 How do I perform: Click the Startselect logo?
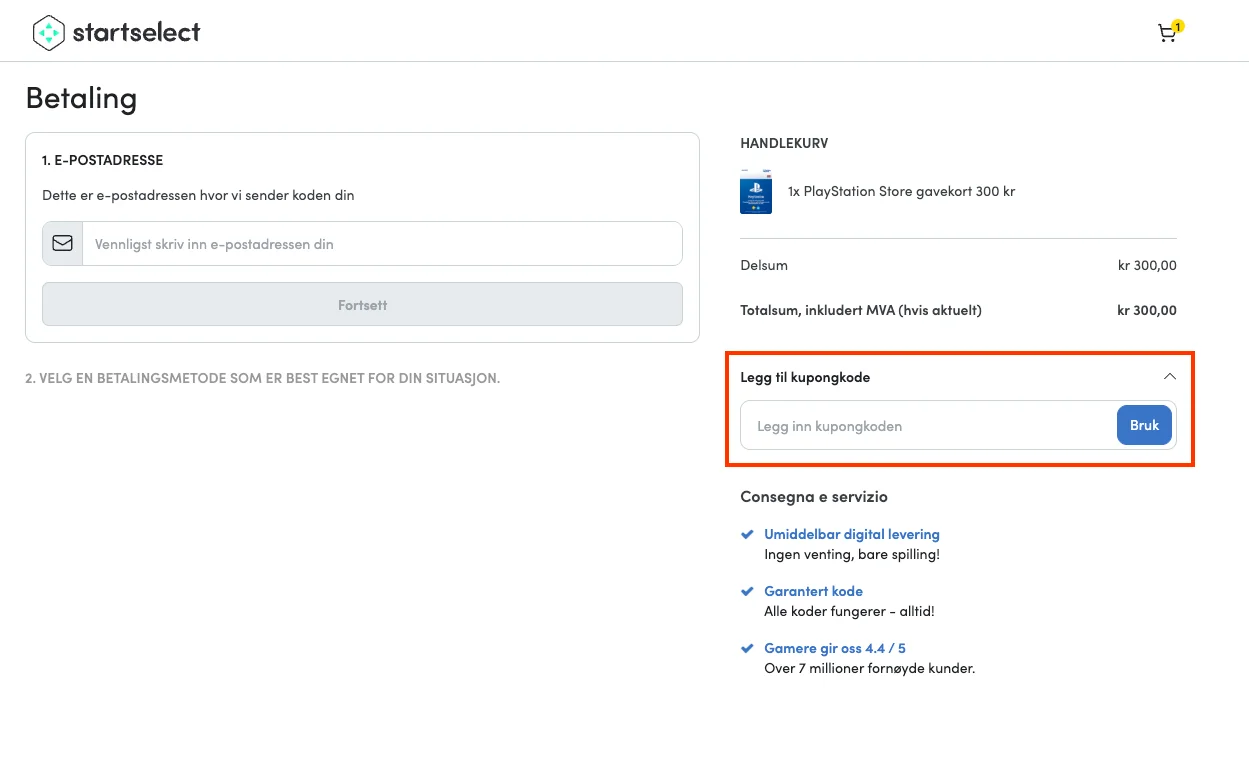[x=116, y=32]
